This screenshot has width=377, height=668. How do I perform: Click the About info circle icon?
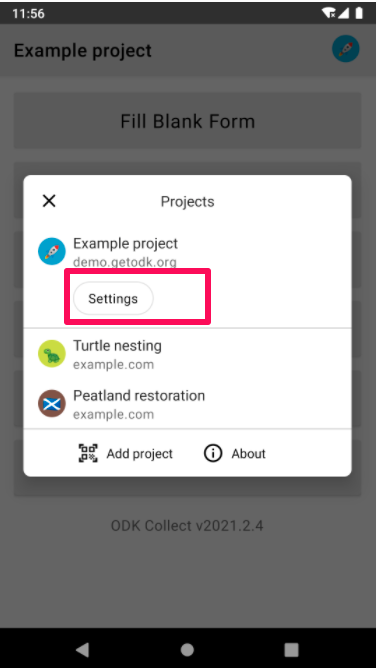tap(213, 453)
